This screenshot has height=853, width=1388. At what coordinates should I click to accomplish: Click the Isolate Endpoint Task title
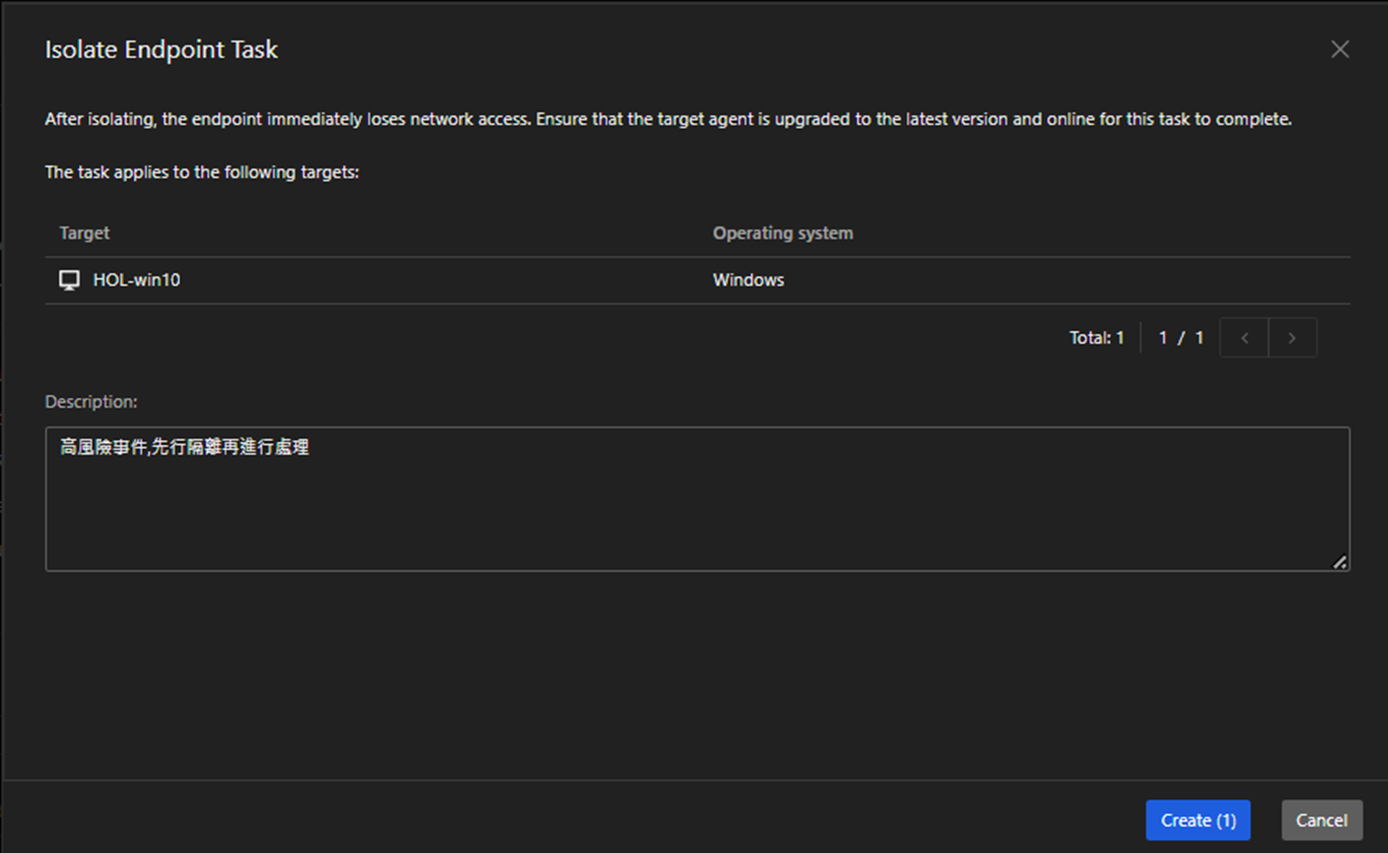161,50
